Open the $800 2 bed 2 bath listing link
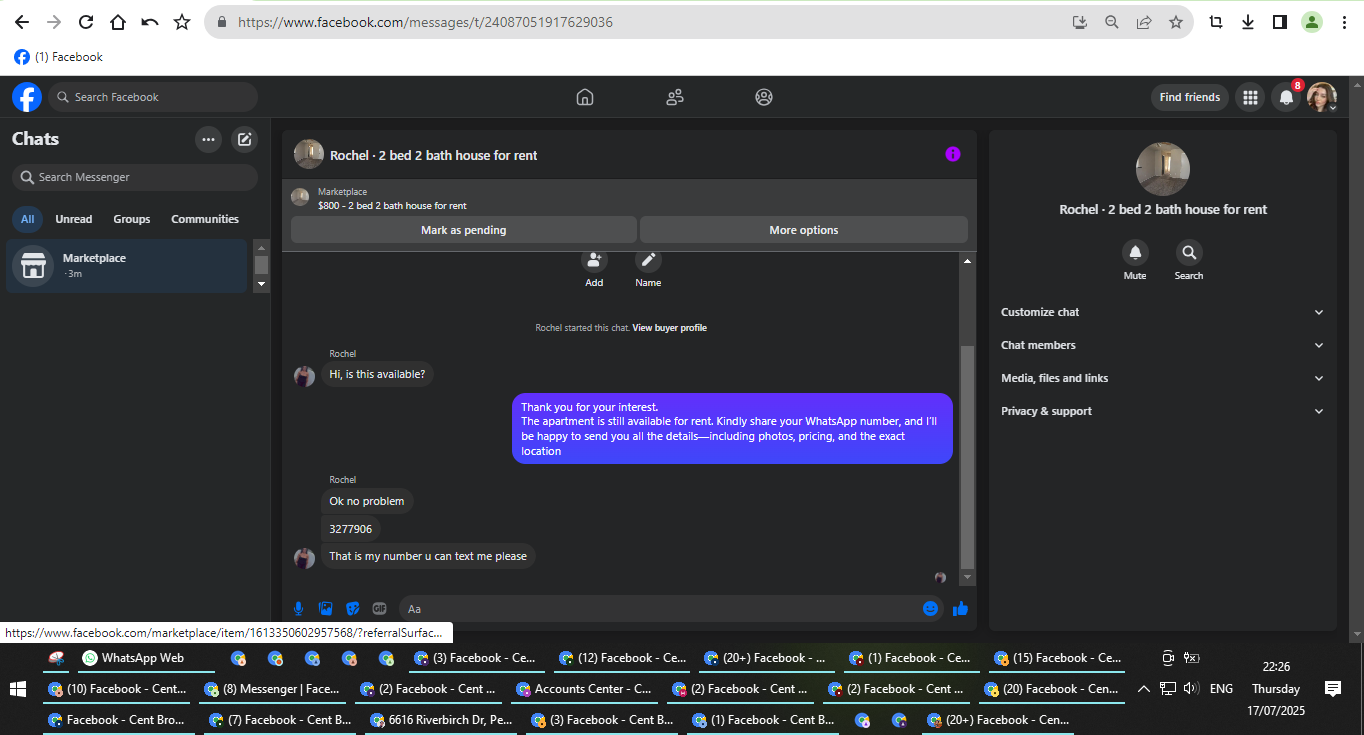 coord(392,206)
